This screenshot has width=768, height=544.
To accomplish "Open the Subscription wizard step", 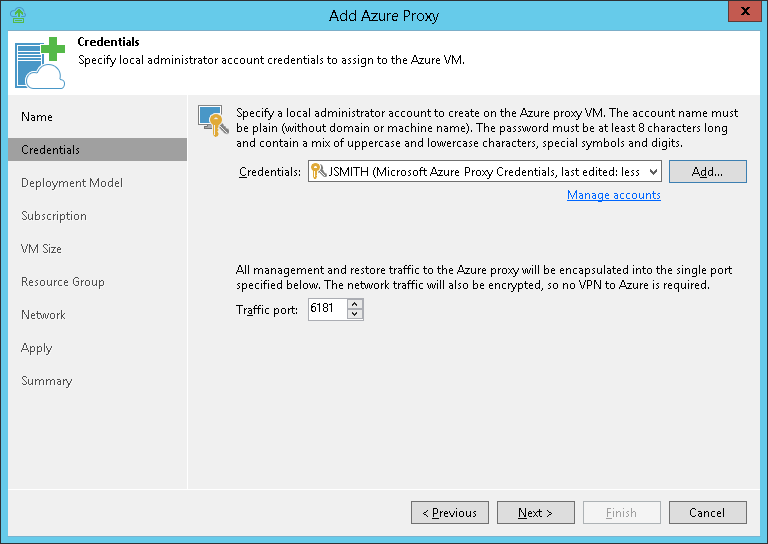I will pyautogui.click(x=54, y=216).
